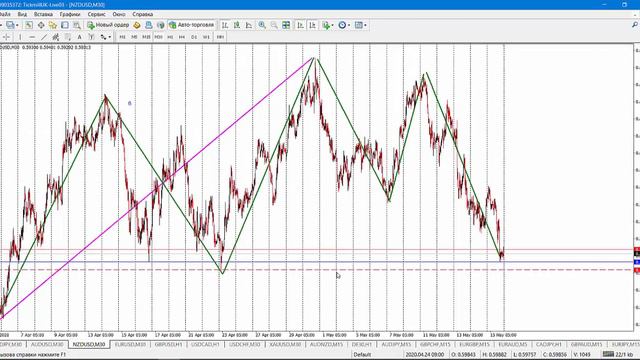Screen dimensions: 640x360
Task: Switch timeframe to W1
Action: click(206, 37)
